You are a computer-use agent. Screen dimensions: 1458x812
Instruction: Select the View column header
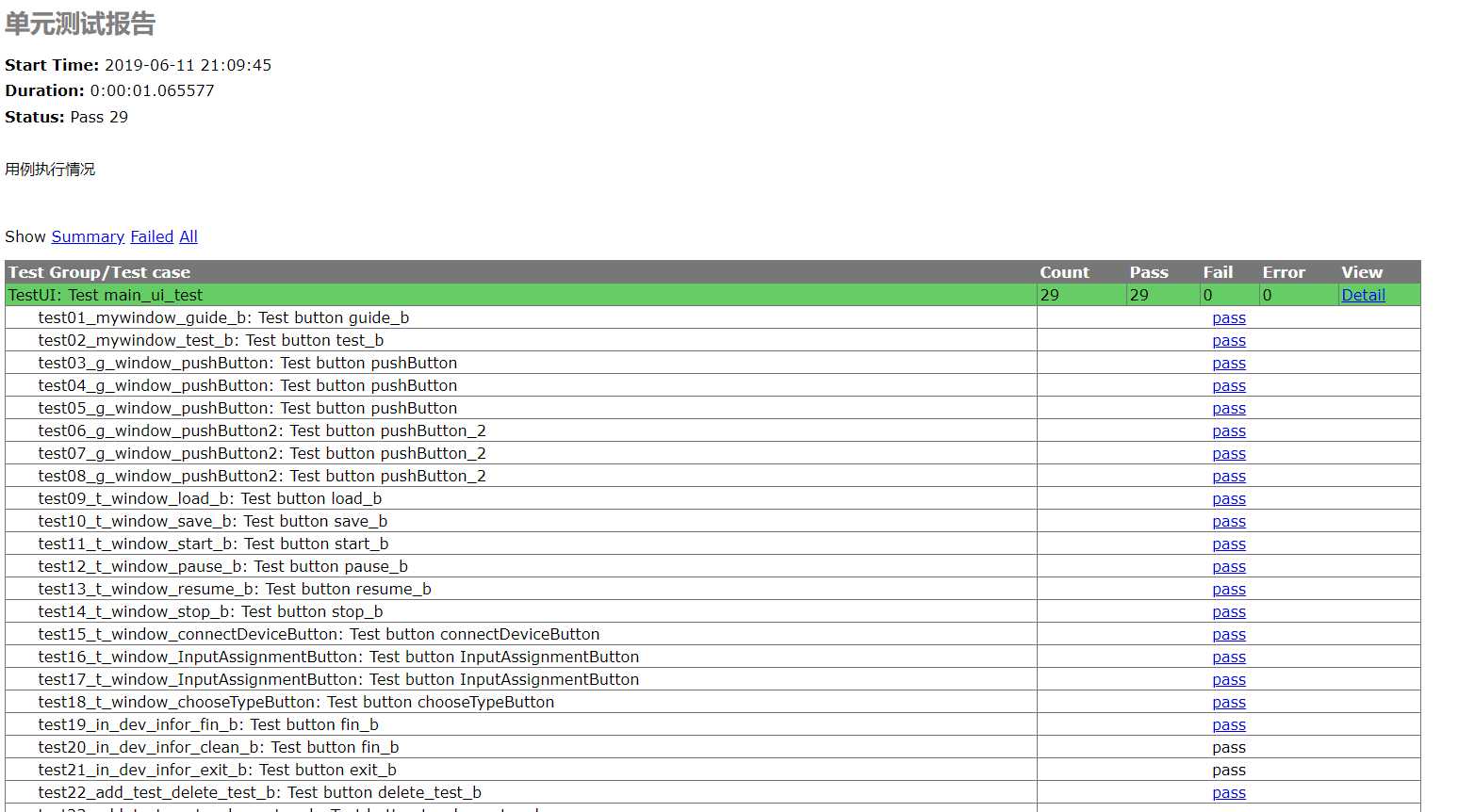pos(1362,272)
